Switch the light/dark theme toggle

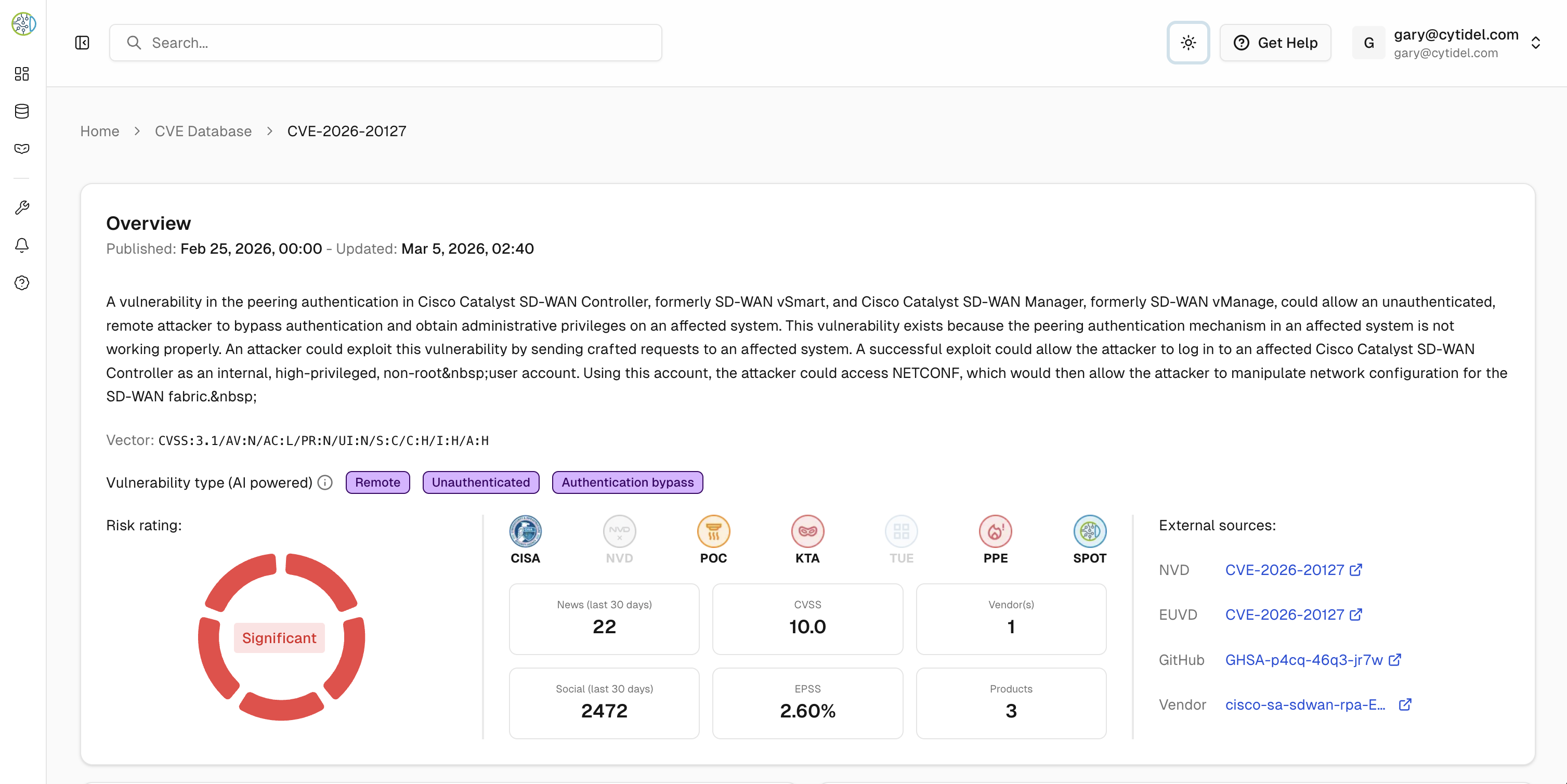point(1188,43)
